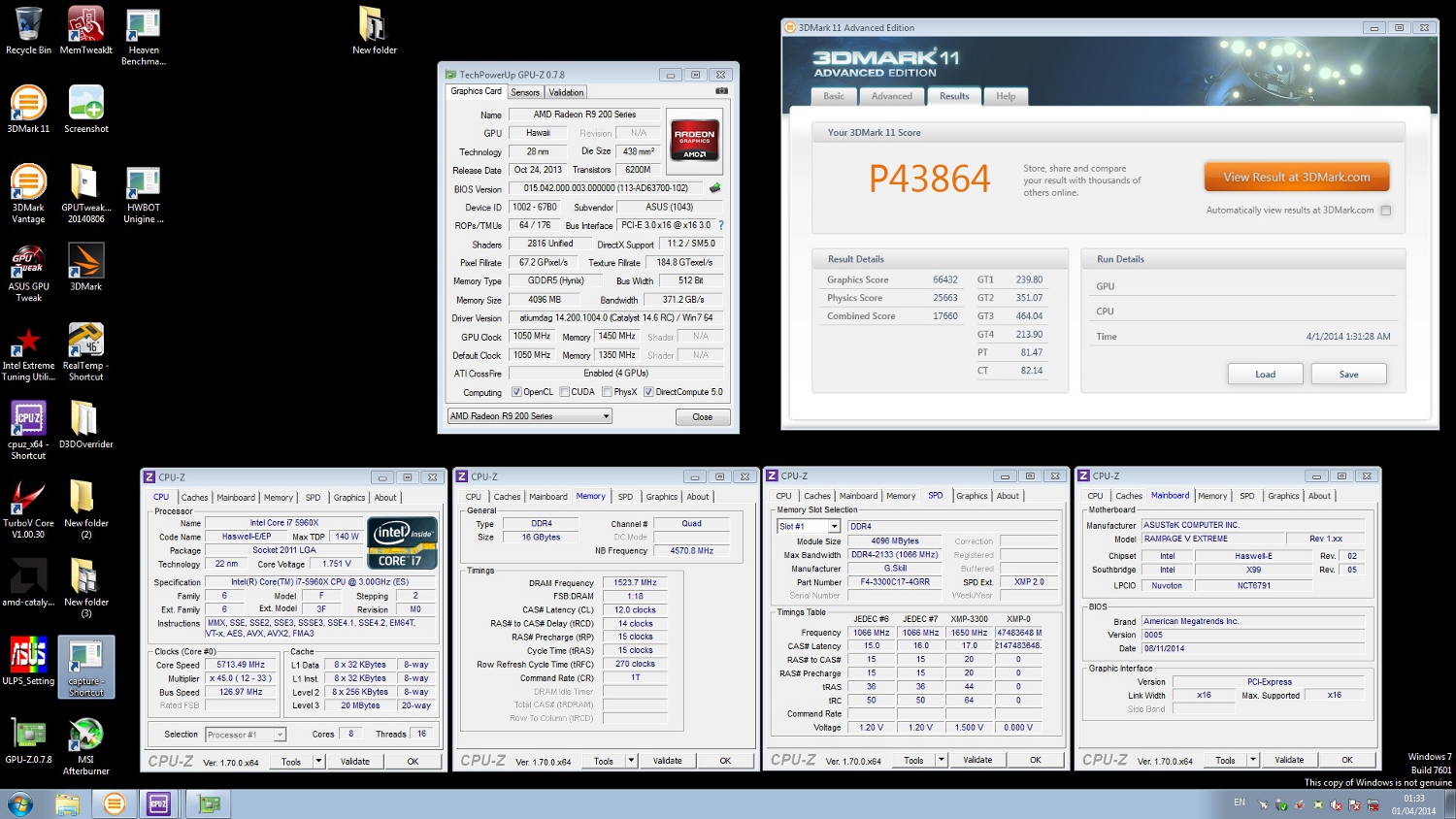Click the P43864 score text

[929, 179]
